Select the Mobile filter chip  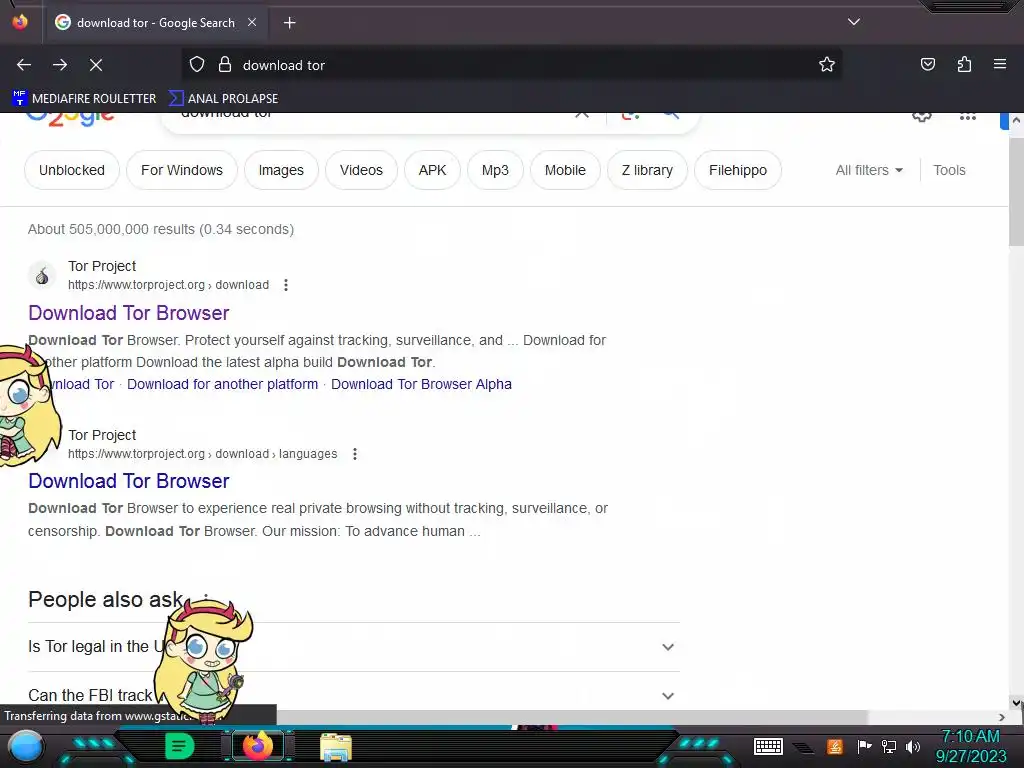(x=565, y=170)
